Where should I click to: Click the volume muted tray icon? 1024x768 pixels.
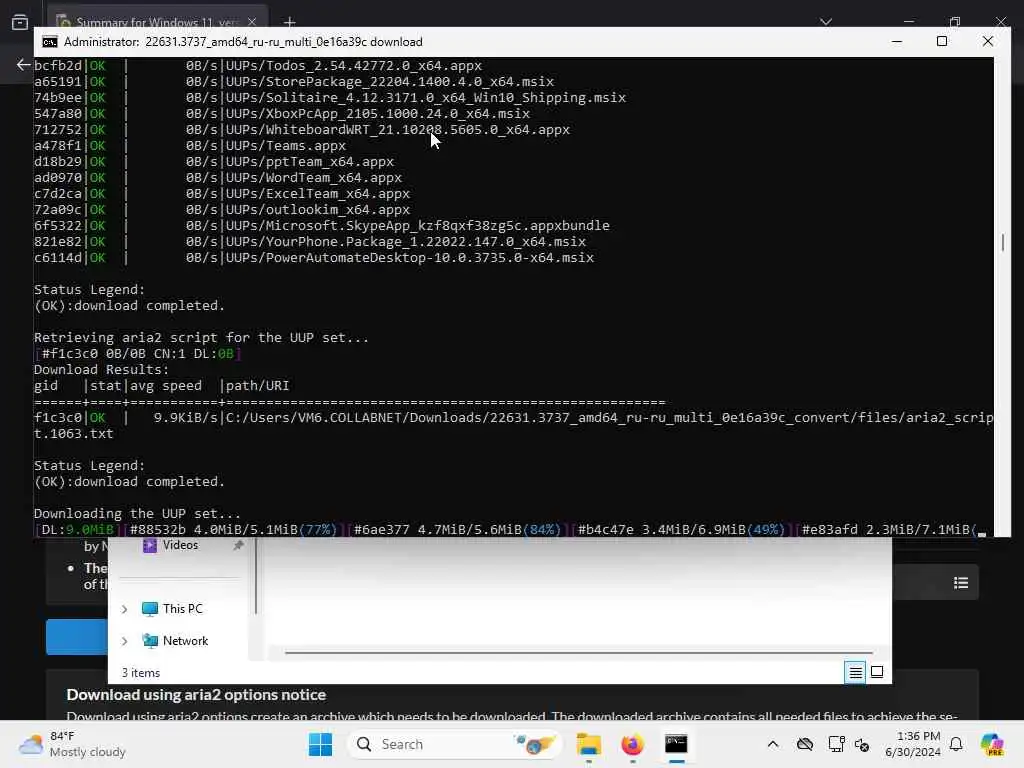(862, 744)
